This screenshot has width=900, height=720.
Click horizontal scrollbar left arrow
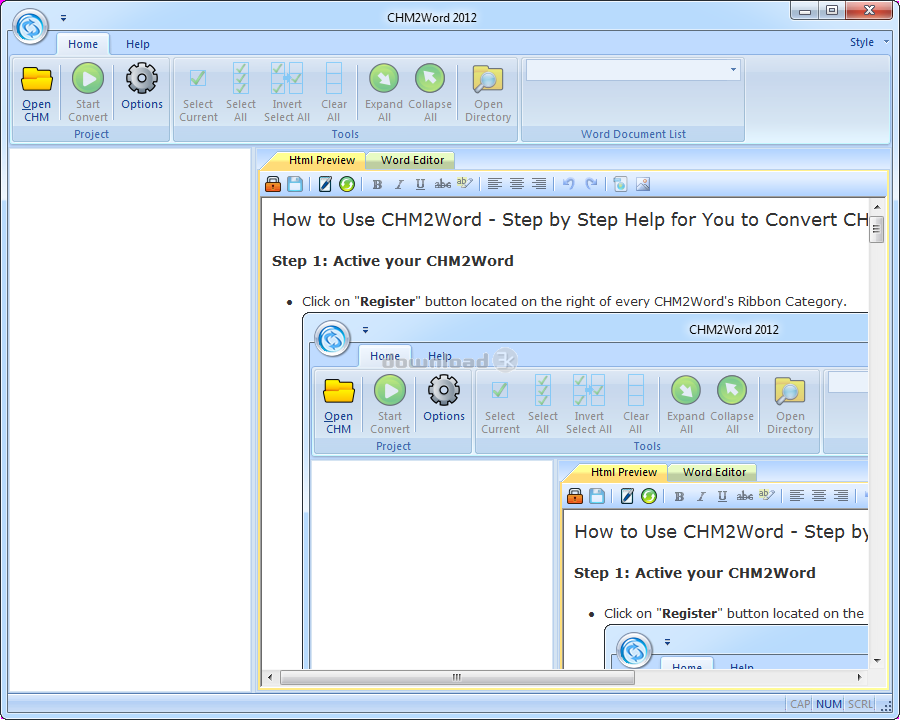tap(270, 678)
